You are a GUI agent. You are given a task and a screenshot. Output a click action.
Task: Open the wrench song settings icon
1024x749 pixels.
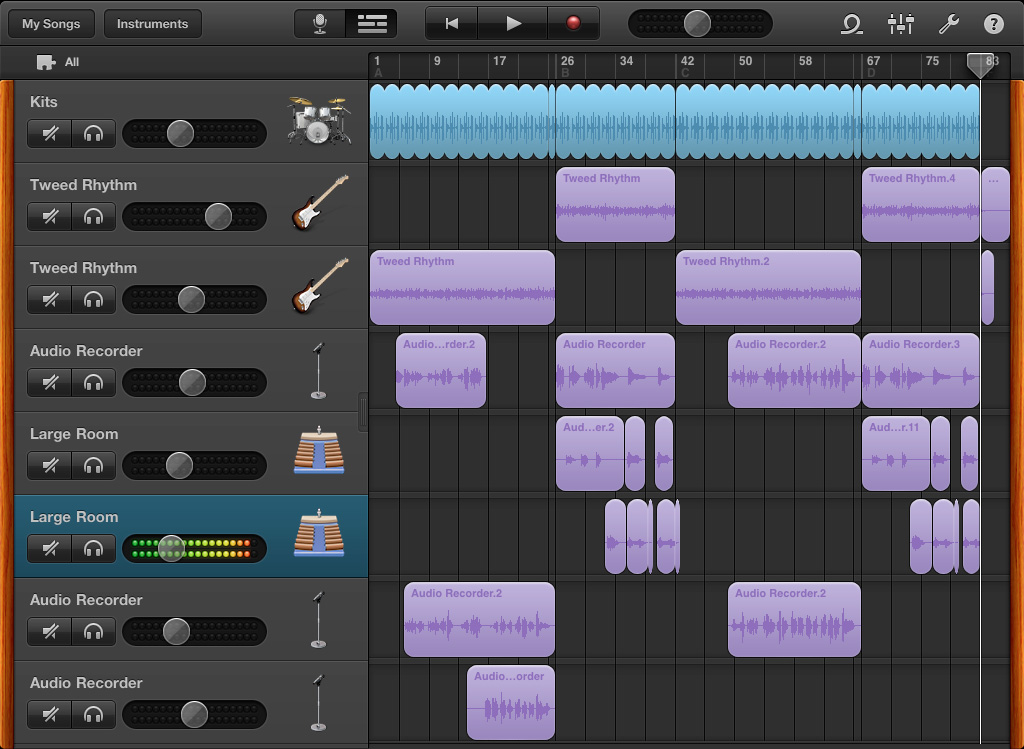[x=947, y=24]
